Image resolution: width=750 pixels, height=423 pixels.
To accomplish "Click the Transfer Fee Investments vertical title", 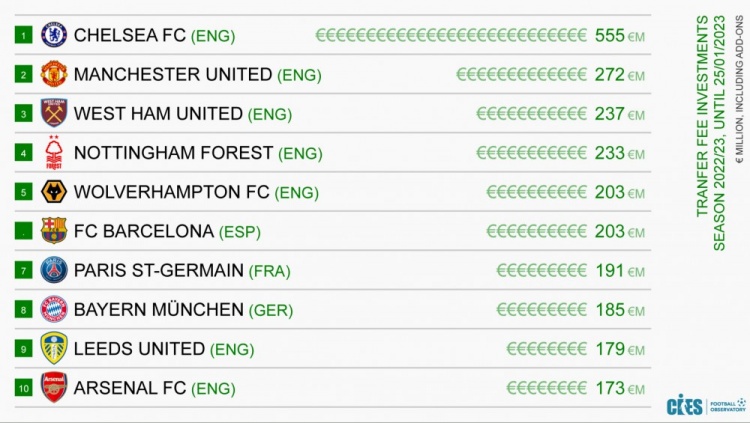I will click(711, 133).
